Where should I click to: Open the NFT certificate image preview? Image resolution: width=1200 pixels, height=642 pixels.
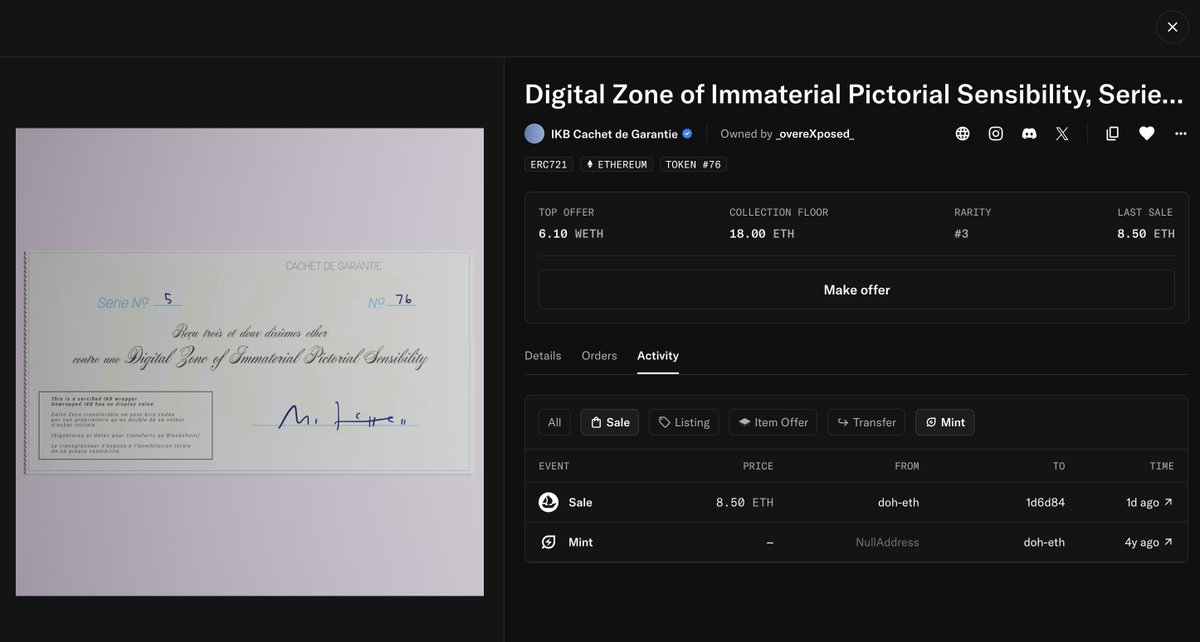(x=250, y=362)
